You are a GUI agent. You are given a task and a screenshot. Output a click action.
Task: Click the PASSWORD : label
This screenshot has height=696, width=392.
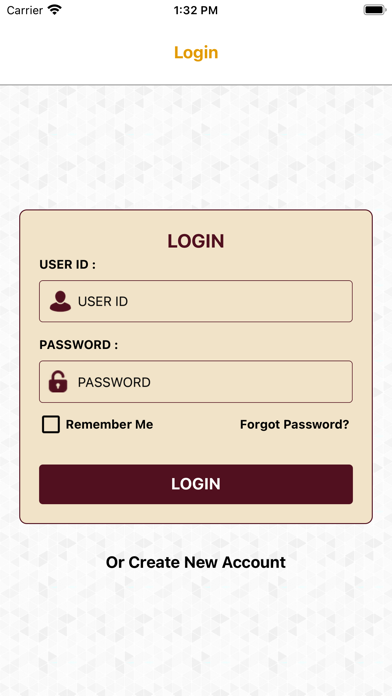[79, 345]
